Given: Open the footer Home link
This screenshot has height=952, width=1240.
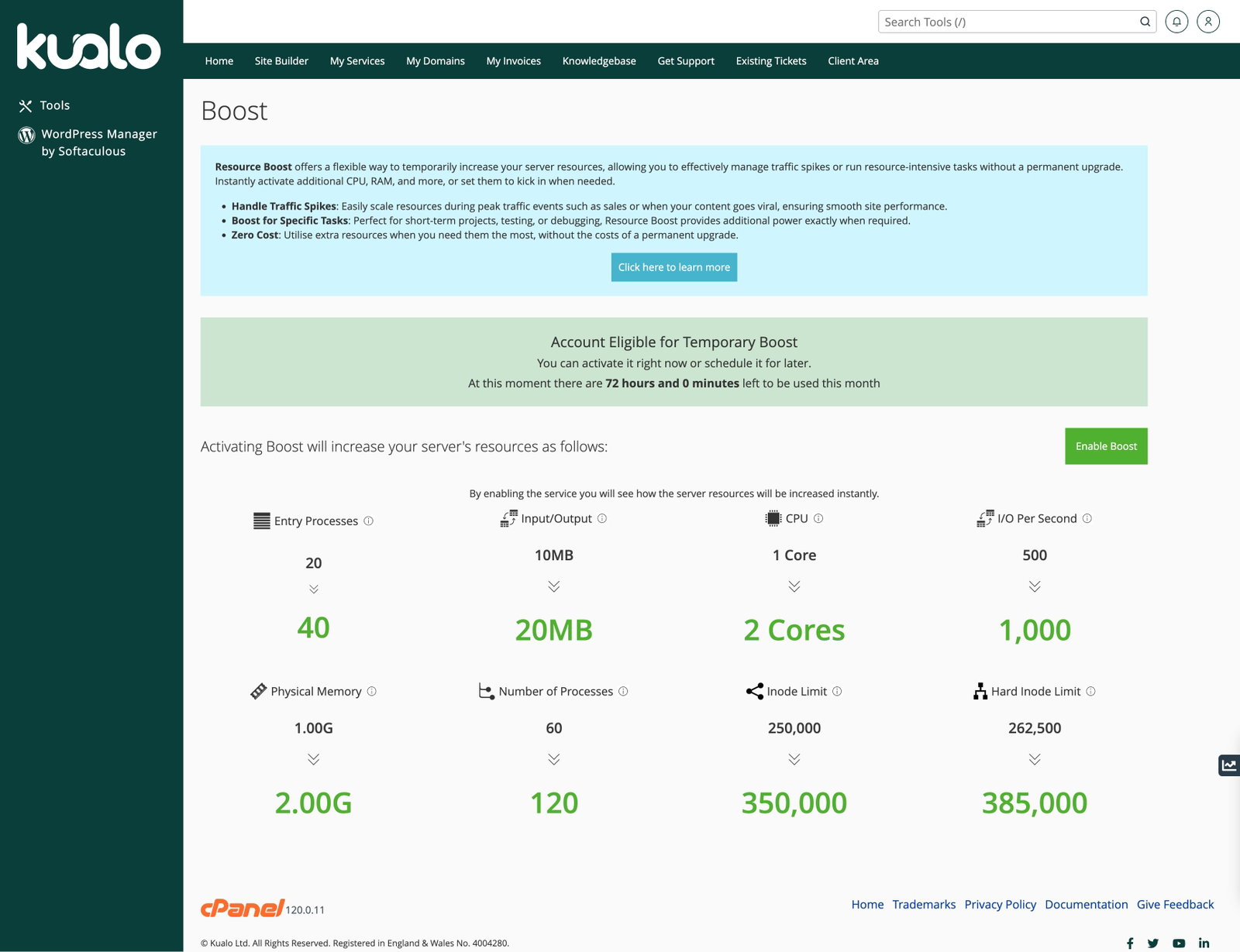Looking at the screenshot, I should [x=867, y=905].
